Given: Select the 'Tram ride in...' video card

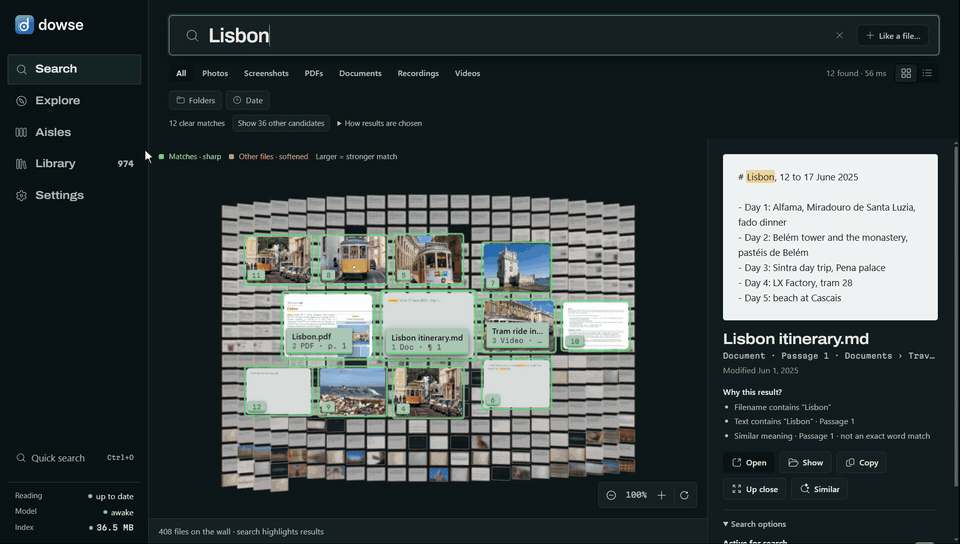Looking at the screenshot, I should pyautogui.click(x=519, y=324).
